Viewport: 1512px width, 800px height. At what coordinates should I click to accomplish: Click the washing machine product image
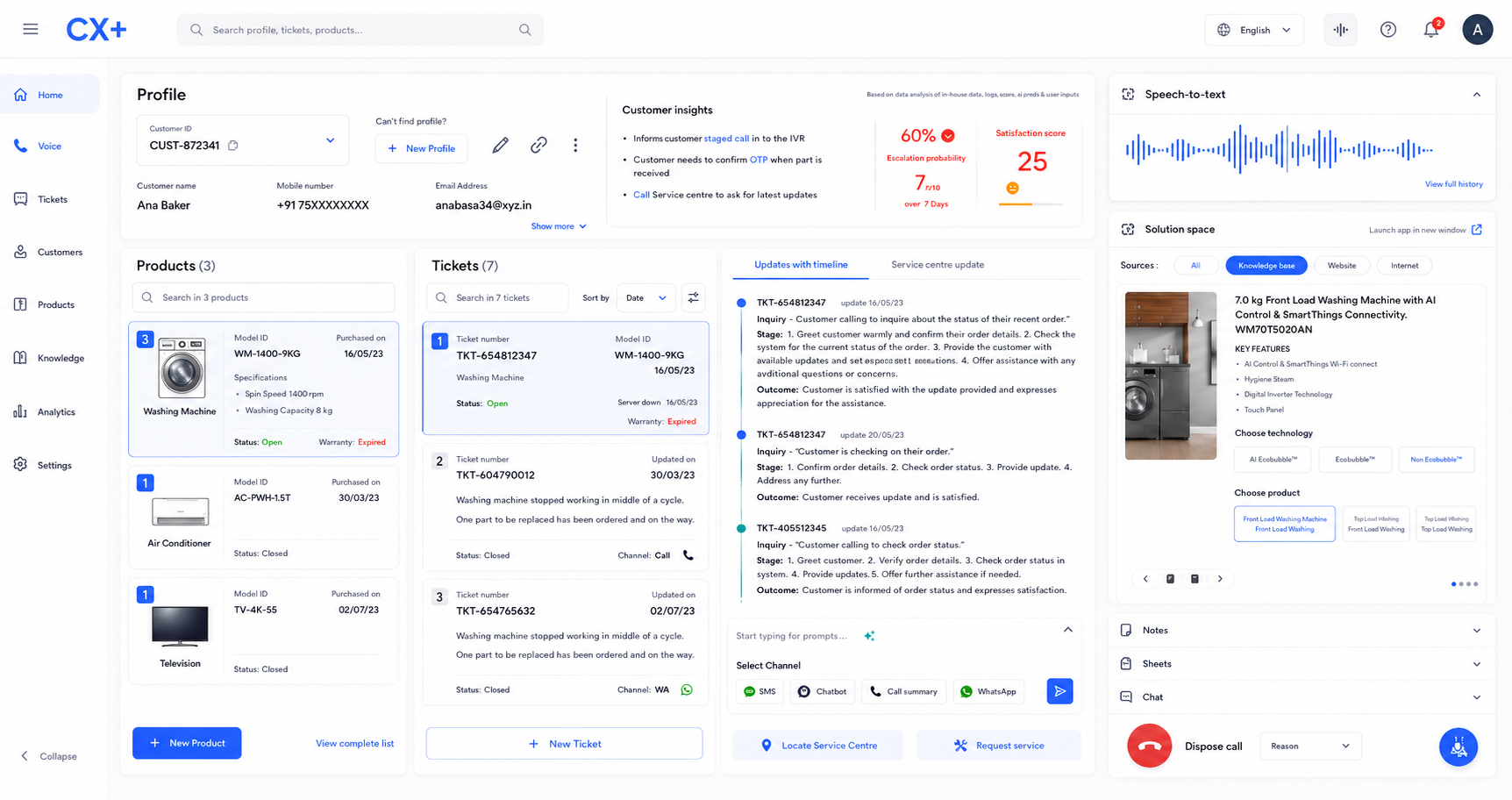182,368
